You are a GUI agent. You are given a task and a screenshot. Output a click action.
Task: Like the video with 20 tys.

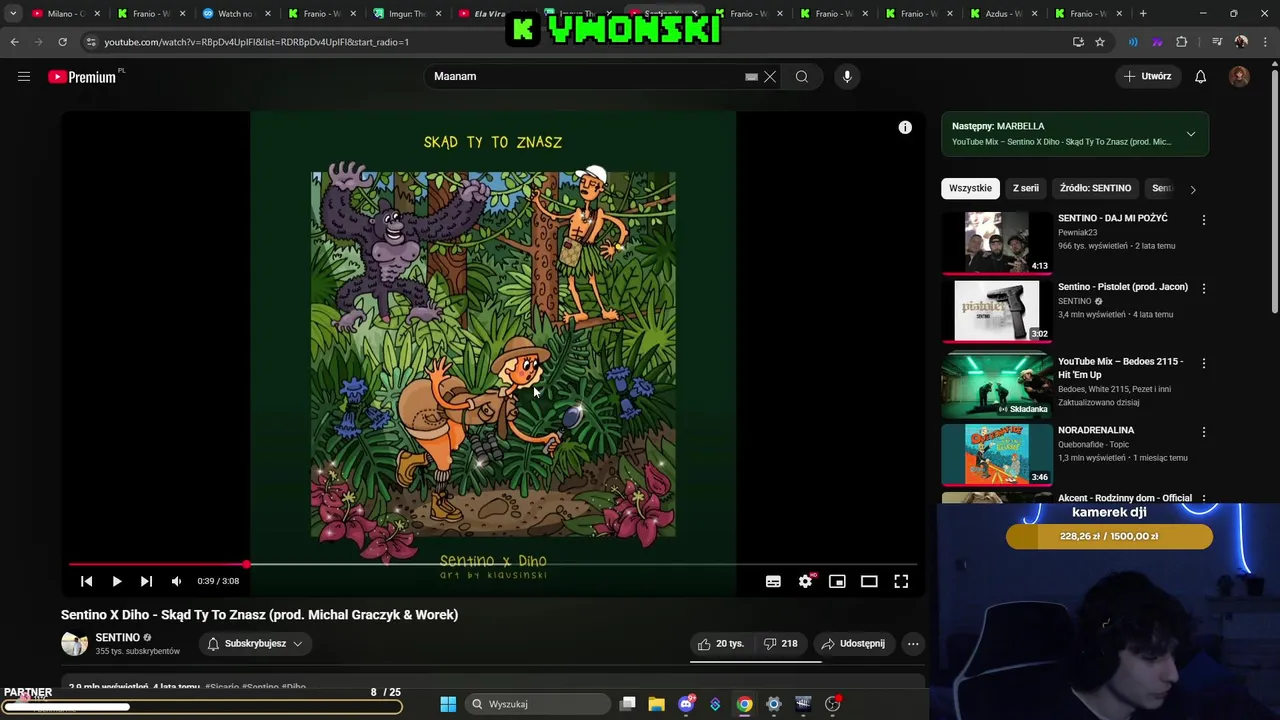721,644
